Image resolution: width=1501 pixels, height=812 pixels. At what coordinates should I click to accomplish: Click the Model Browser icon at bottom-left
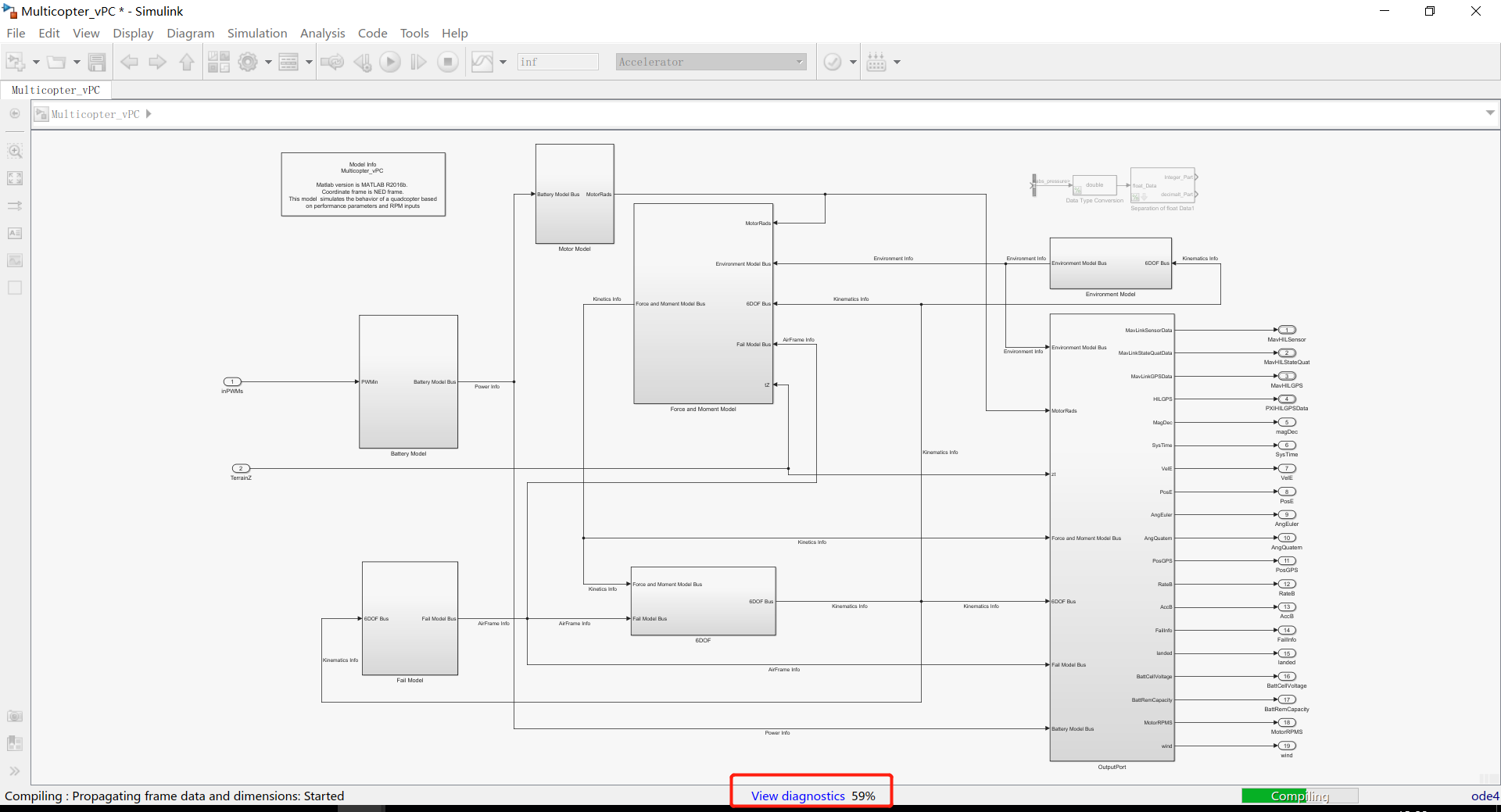coord(15,743)
